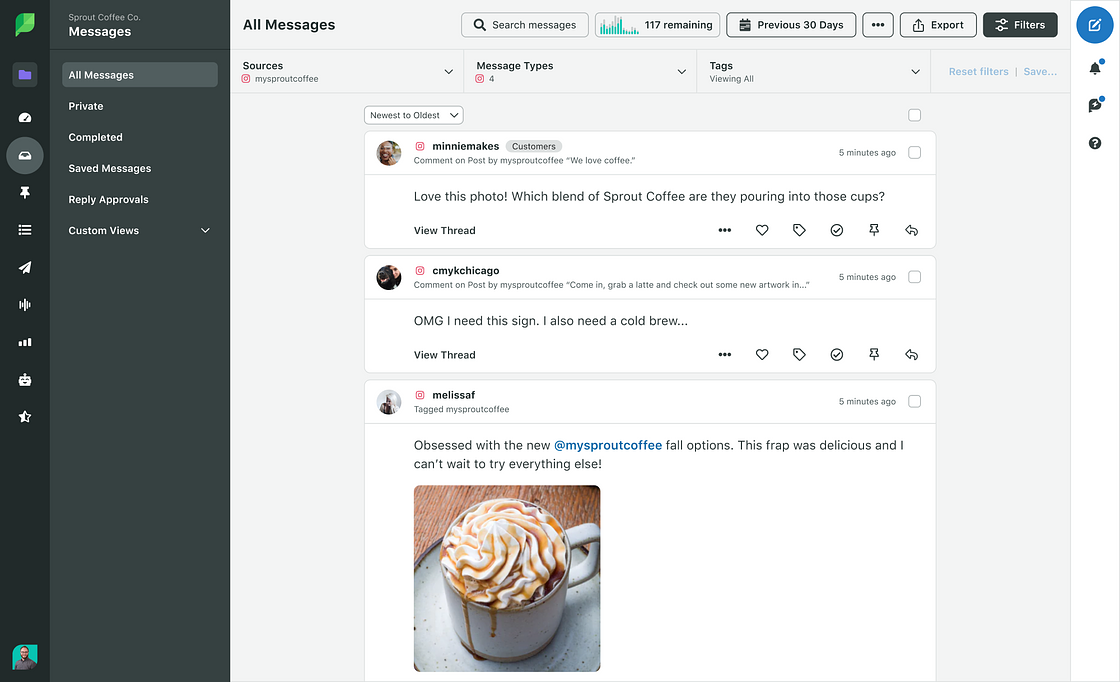Mark the cmykchicago message complete with checkmark icon
This screenshot has width=1120, height=682.
pos(836,354)
